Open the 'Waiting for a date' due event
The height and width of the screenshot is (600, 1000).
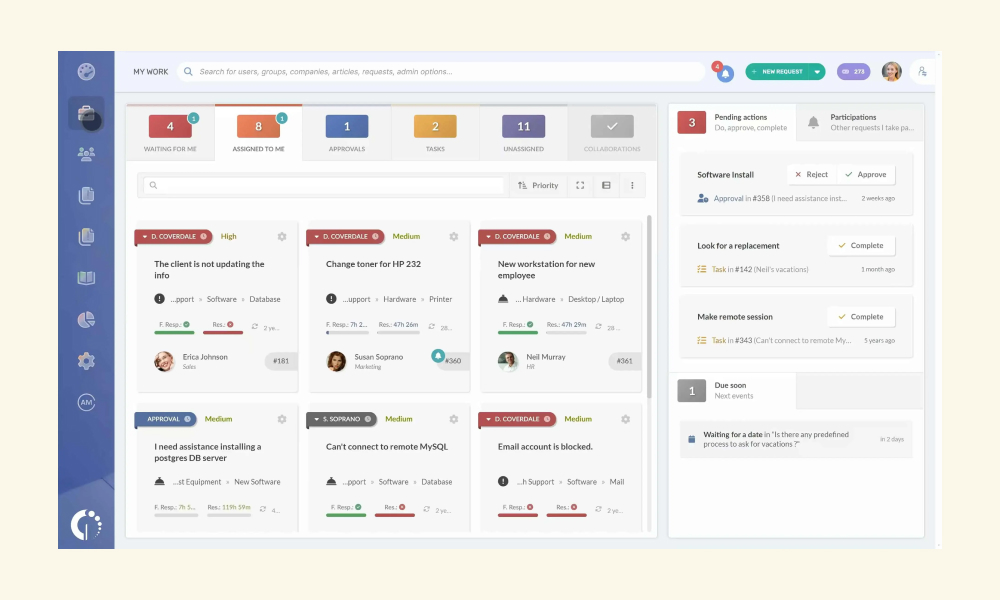coord(796,439)
